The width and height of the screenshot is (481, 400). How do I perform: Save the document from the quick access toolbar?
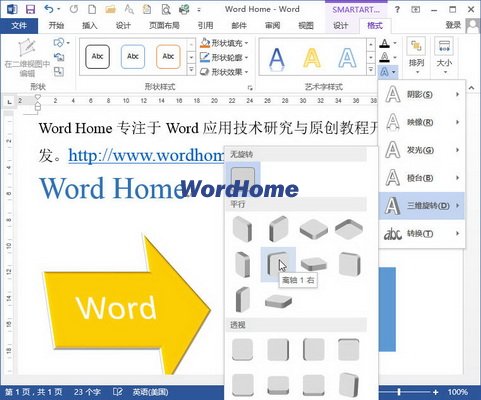pyautogui.click(x=30, y=9)
